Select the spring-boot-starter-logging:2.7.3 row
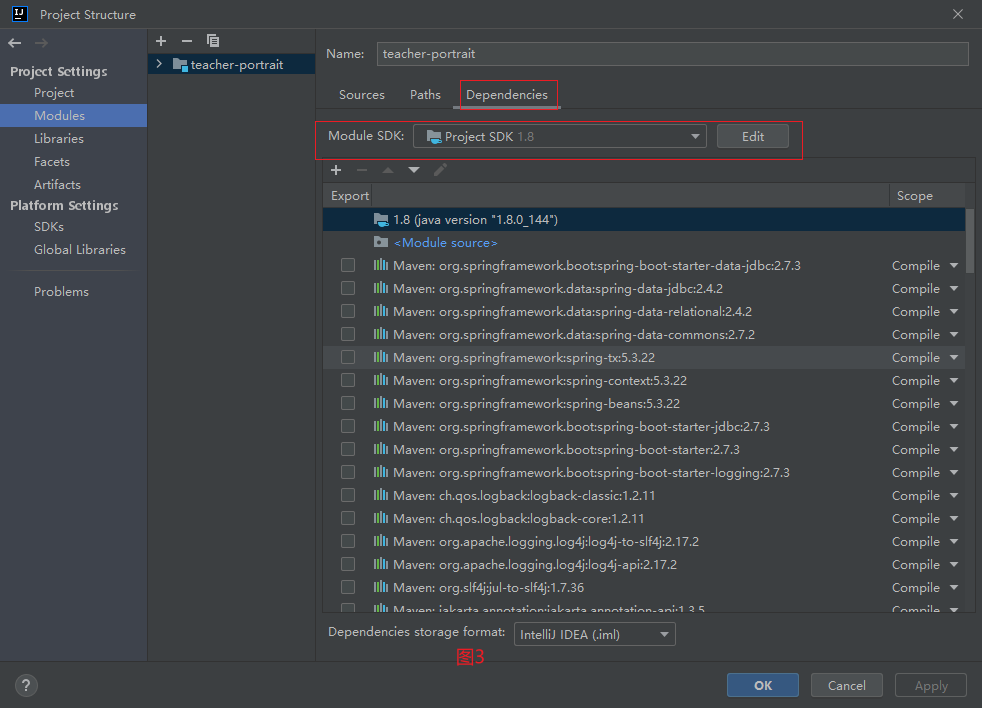The image size is (982, 708). [644, 472]
